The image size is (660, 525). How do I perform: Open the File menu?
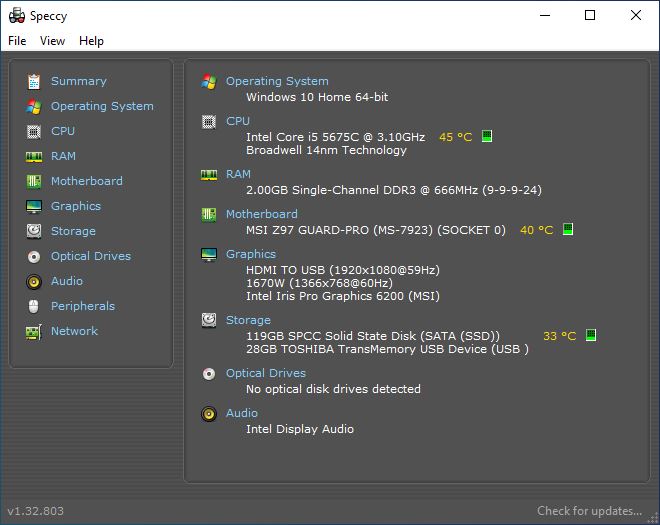(x=17, y=41)
